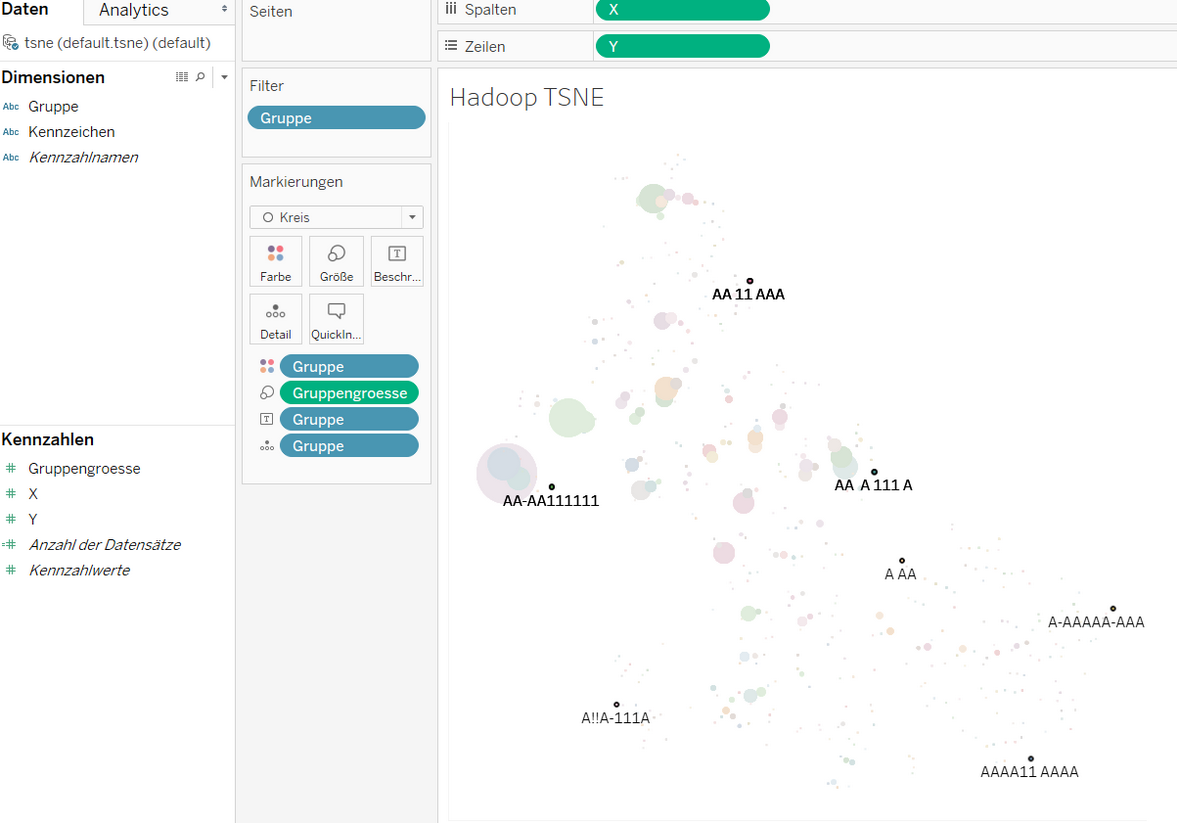This screenshot has height=823, width=1177.
Task: Click the X pill in Spalten
Action: 682,9
